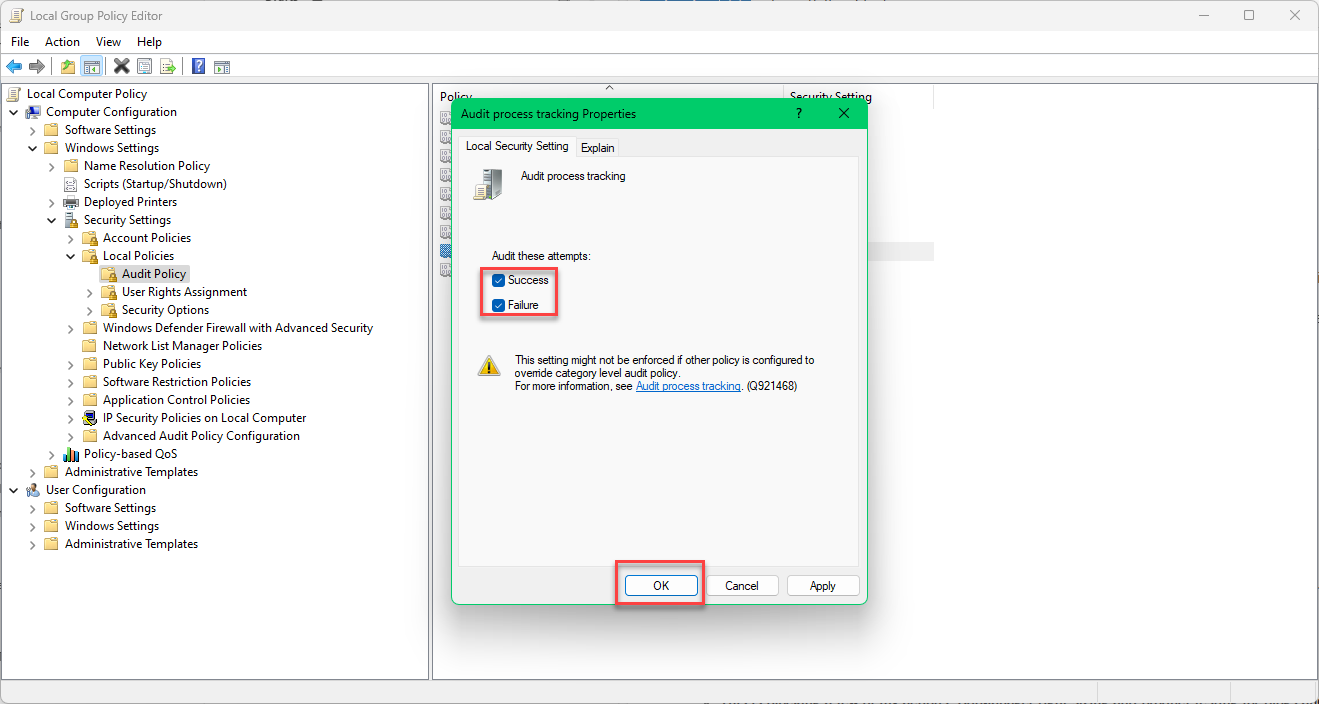Click the Forward navigation arrow icon
The width and height of the screenshot is (1319, 704).
tap(37, 66)
